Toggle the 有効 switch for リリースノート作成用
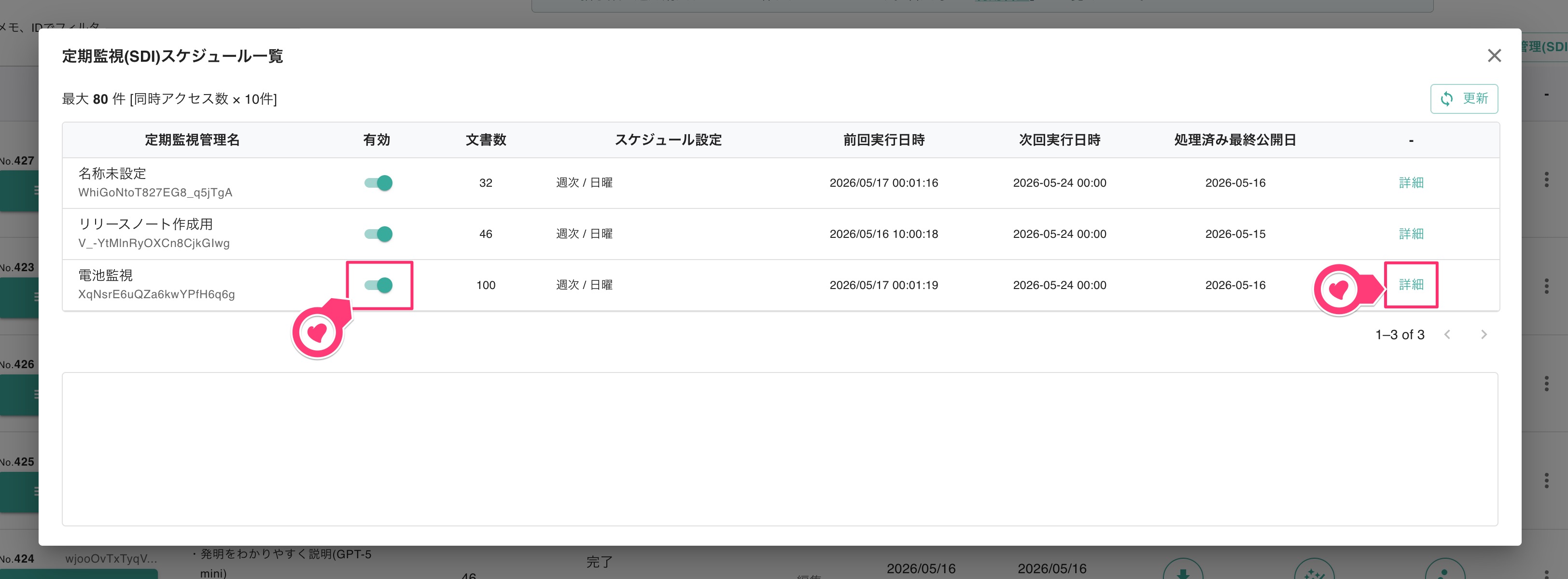The image size is (1568, 579). click(x=378, y=234)
